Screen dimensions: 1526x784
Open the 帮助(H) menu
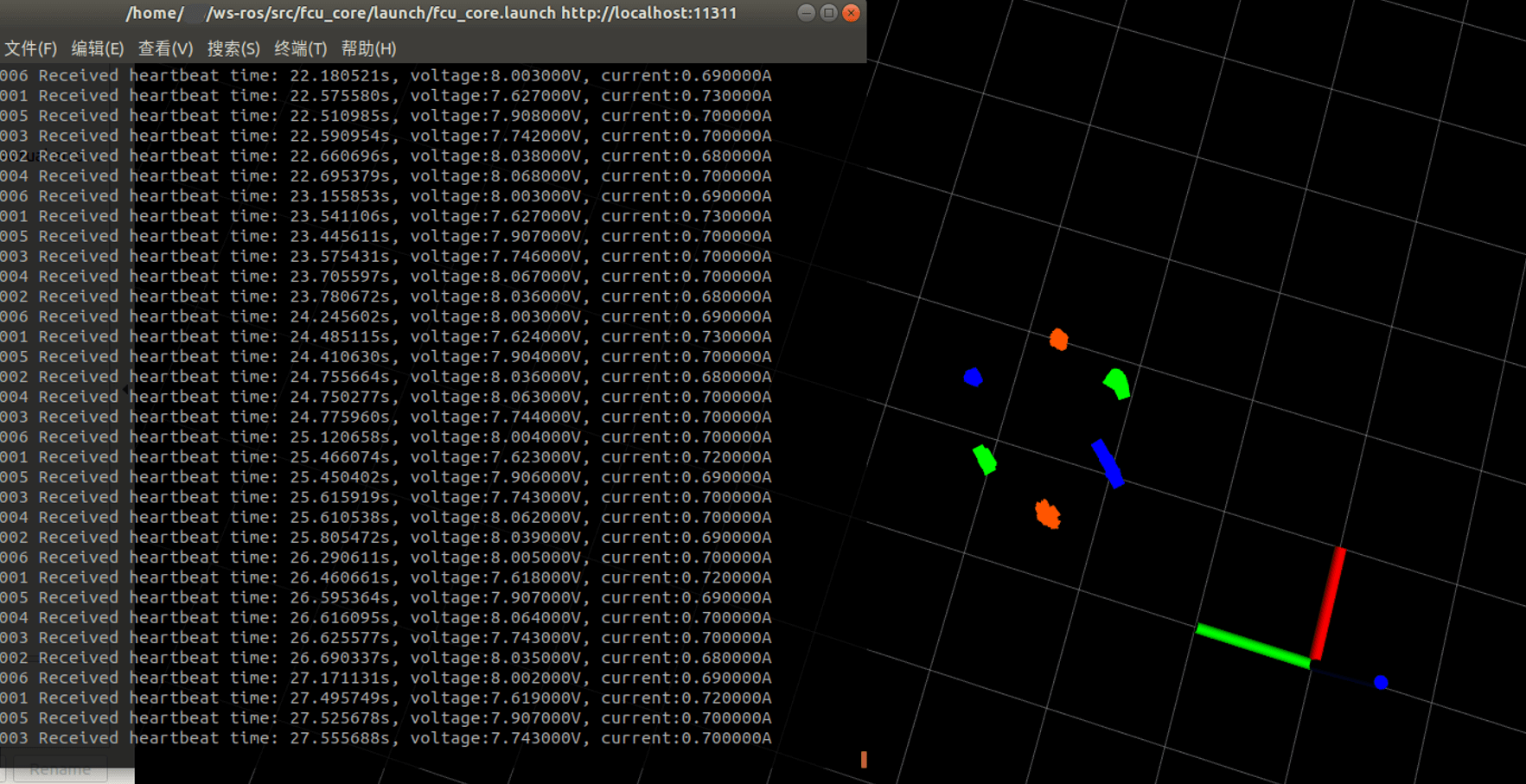[368, 48]
